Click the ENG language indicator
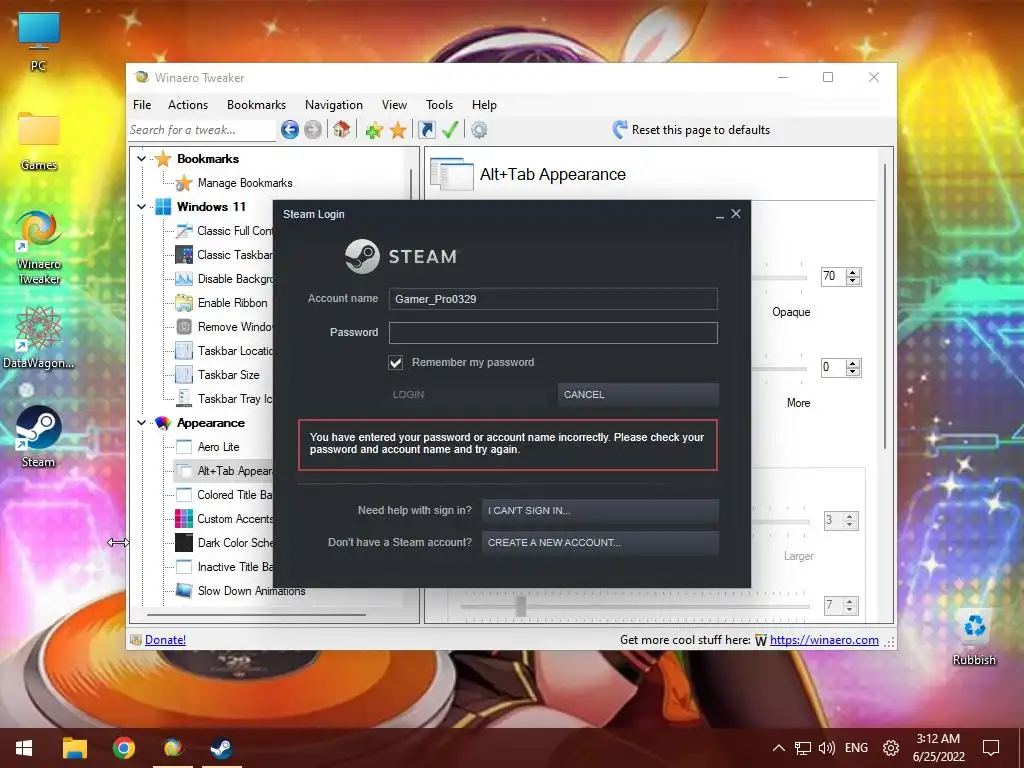The height and width of the screenshot is (768, 1024). pyautogui.click(x=856, y=748)
